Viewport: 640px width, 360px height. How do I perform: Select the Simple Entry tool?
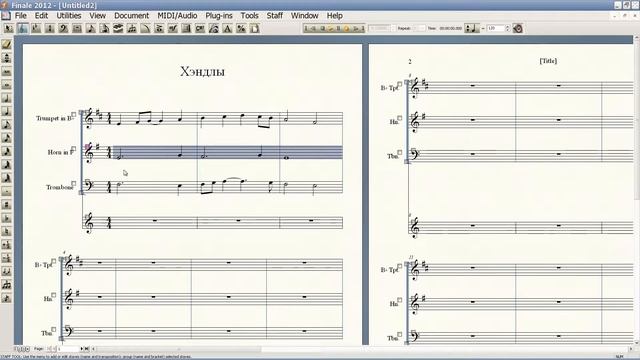tap(91, 29)
